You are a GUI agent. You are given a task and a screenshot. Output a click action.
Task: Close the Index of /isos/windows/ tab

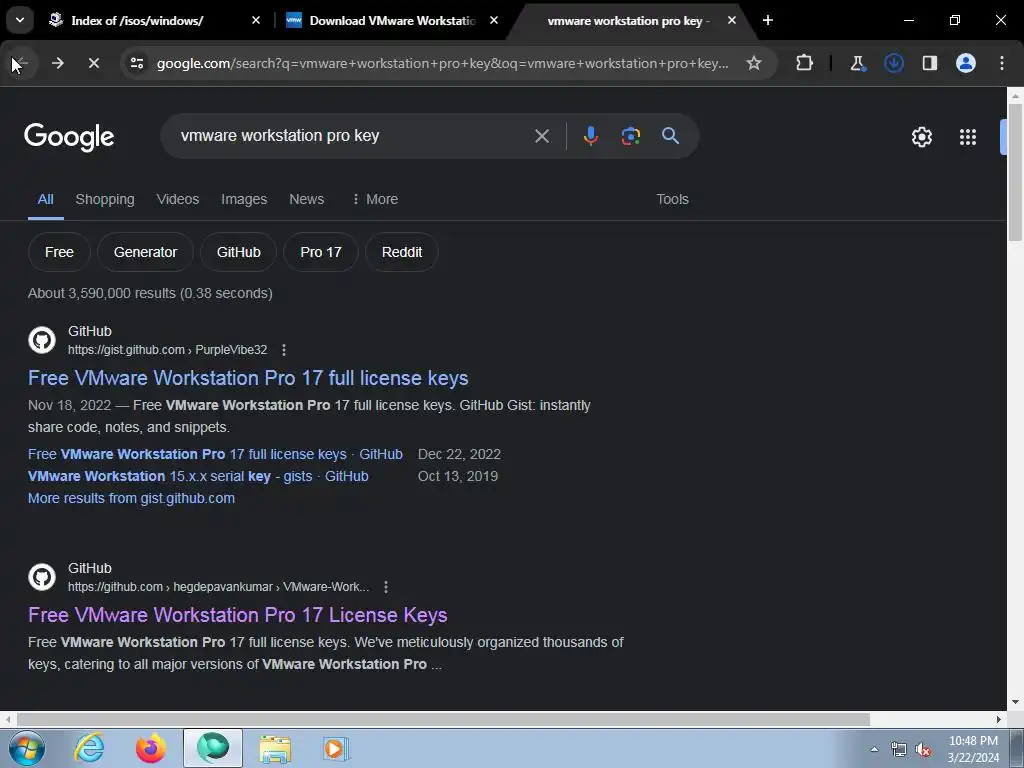[256, 20]
